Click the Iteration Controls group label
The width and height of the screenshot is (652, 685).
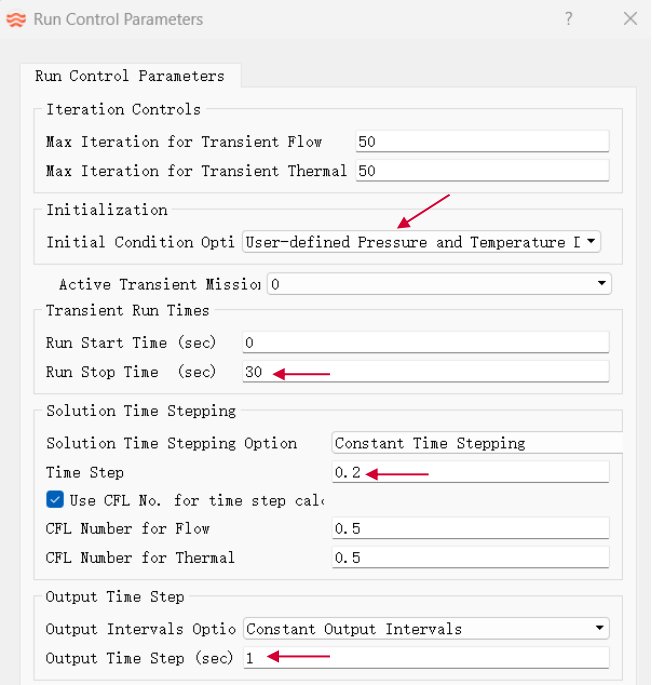pyautogui.click(x=123, y=110)
